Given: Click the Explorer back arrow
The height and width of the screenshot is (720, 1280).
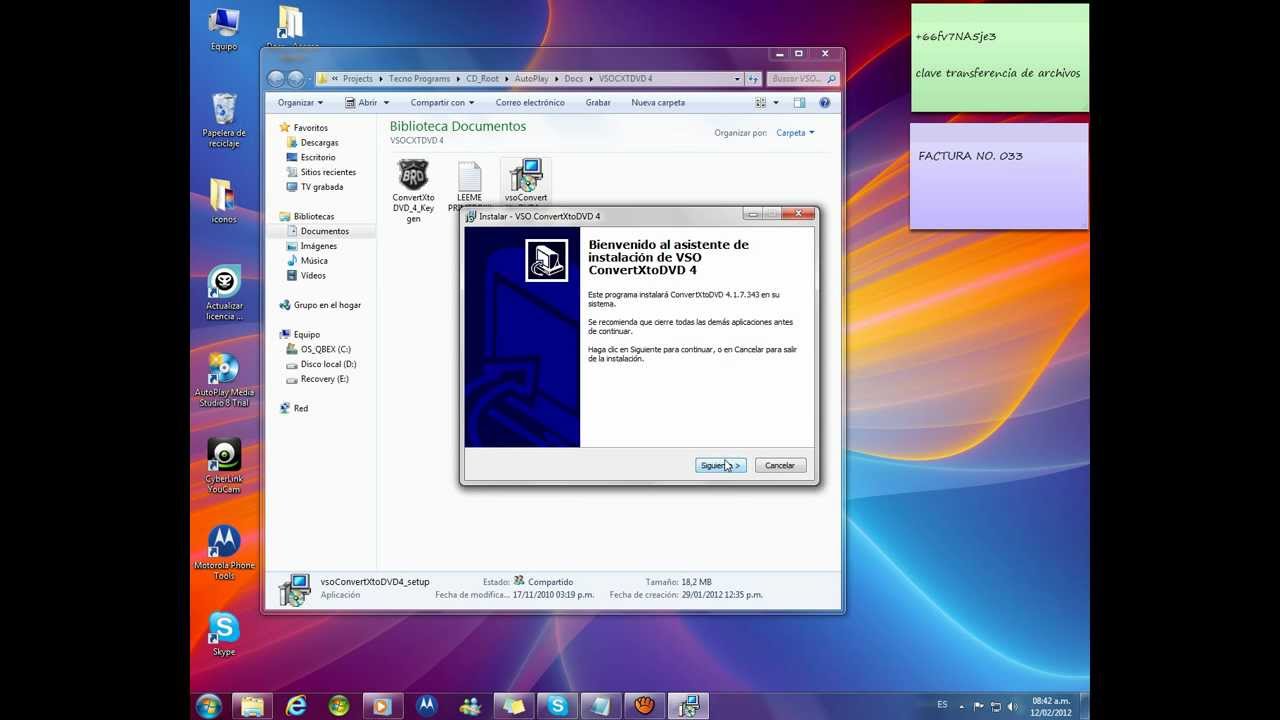Looking at the screenshot, I should (x=277, y=79).
